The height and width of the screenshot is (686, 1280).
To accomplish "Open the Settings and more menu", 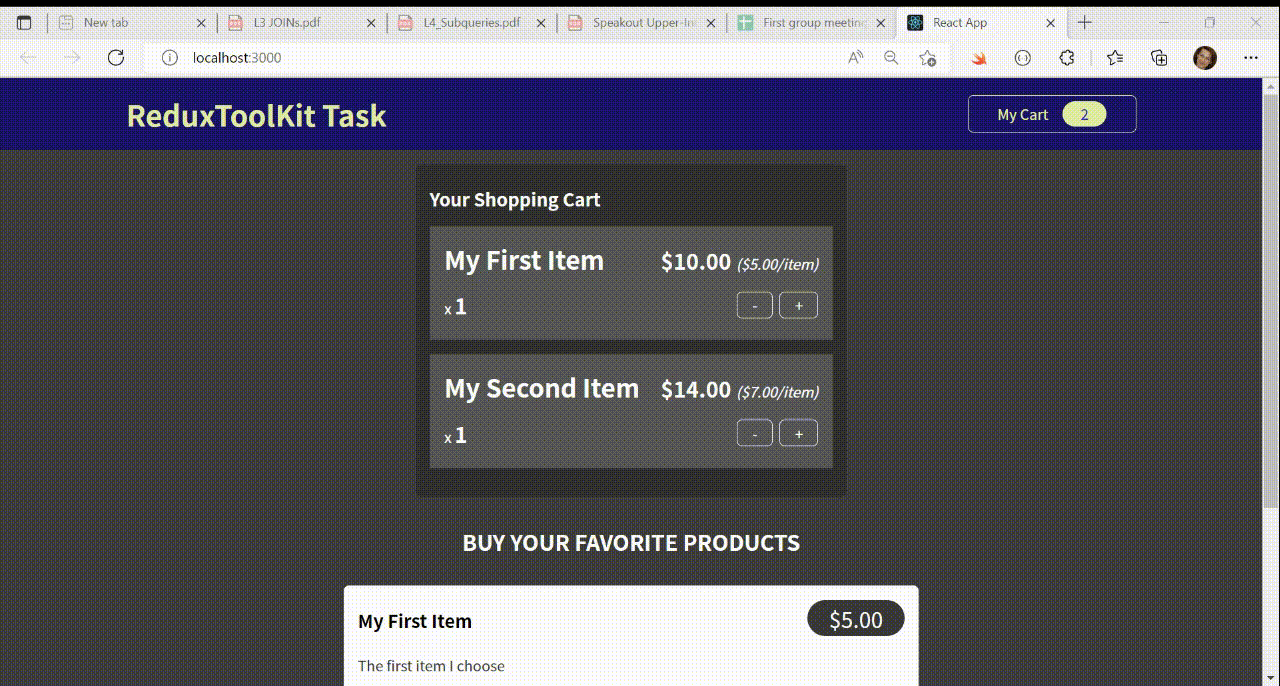I will [1251, 57].
